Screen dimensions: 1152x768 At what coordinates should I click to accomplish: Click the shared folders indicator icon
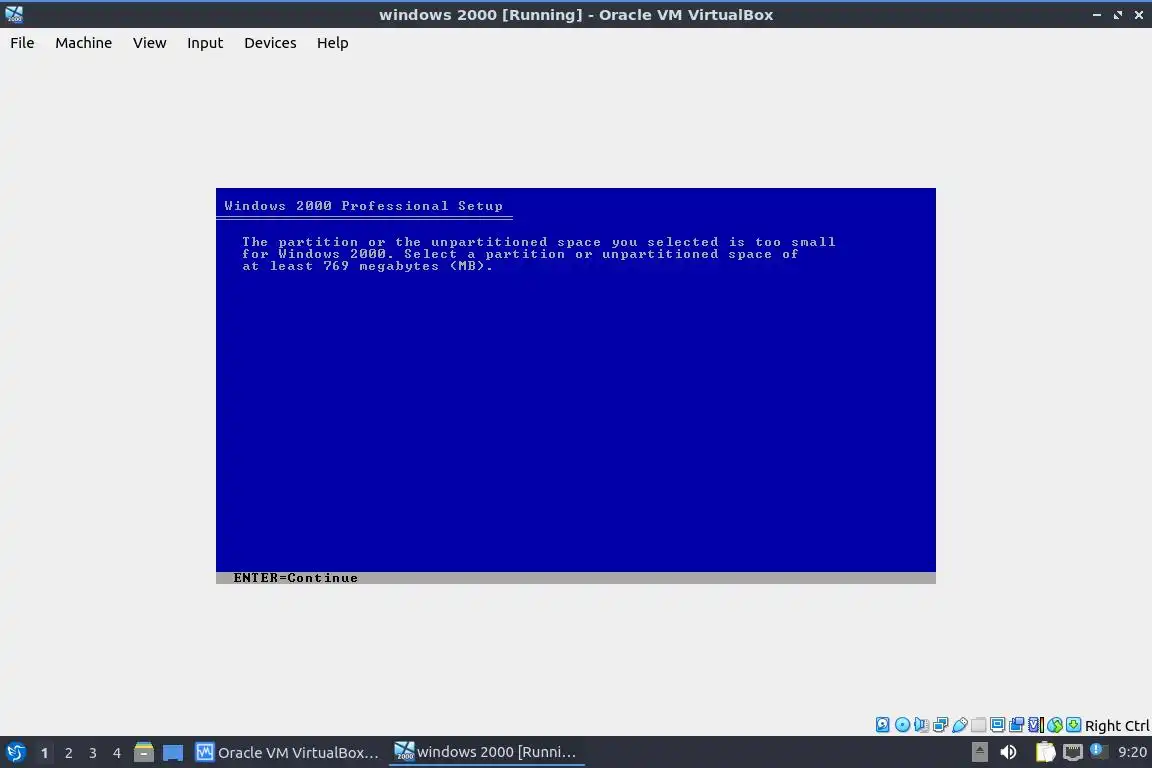(979, 725)
